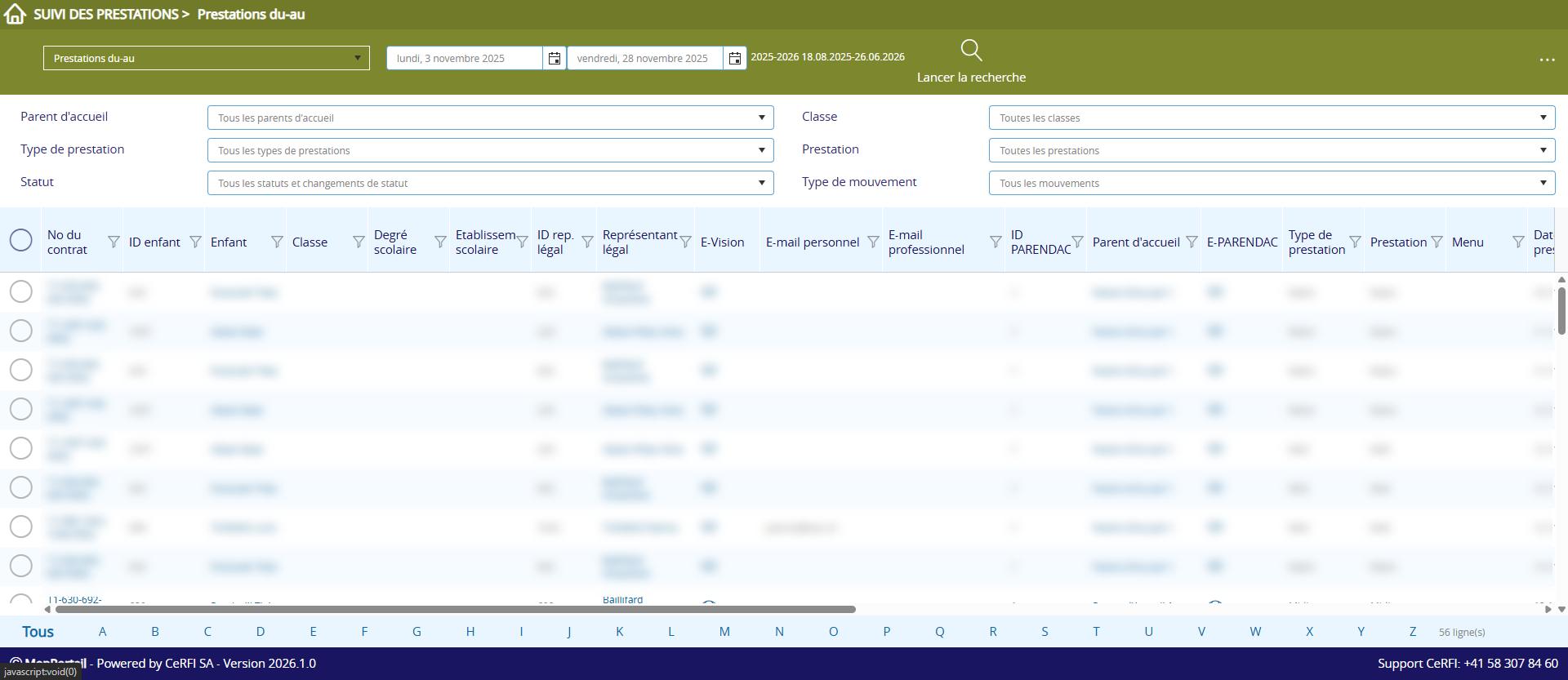
Task: Click the home icon in header
Action: [x=15, y=14]
